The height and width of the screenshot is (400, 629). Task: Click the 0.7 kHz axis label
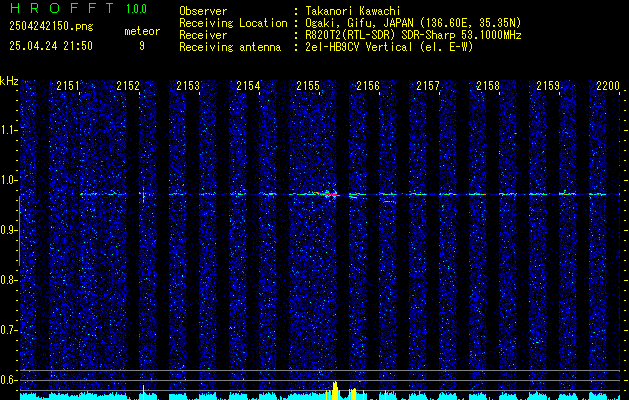8,330
